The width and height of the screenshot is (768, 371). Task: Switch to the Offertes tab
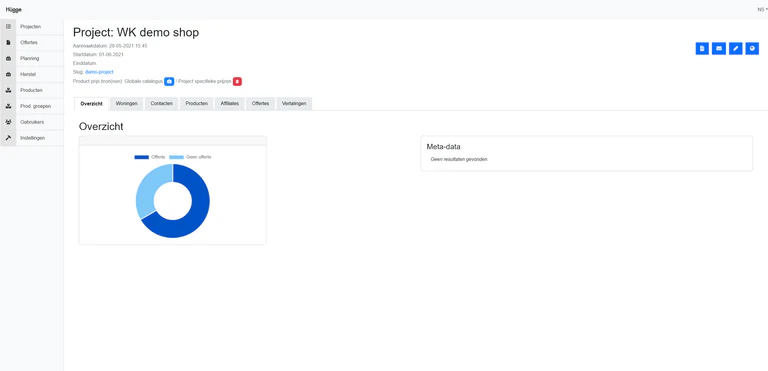coord(261,104)
